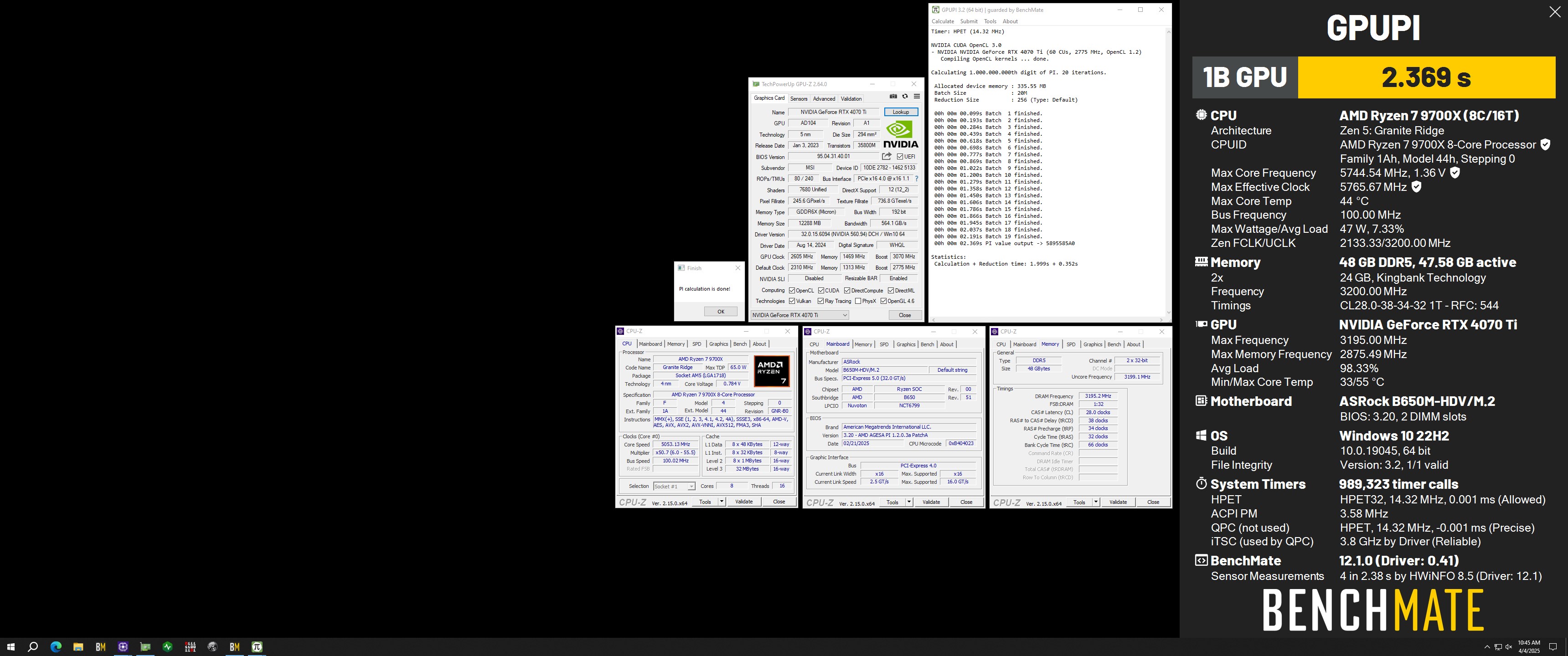Click the binary digits taskbar icon
The image size is (1568, 656).
[x=190, y=647]
